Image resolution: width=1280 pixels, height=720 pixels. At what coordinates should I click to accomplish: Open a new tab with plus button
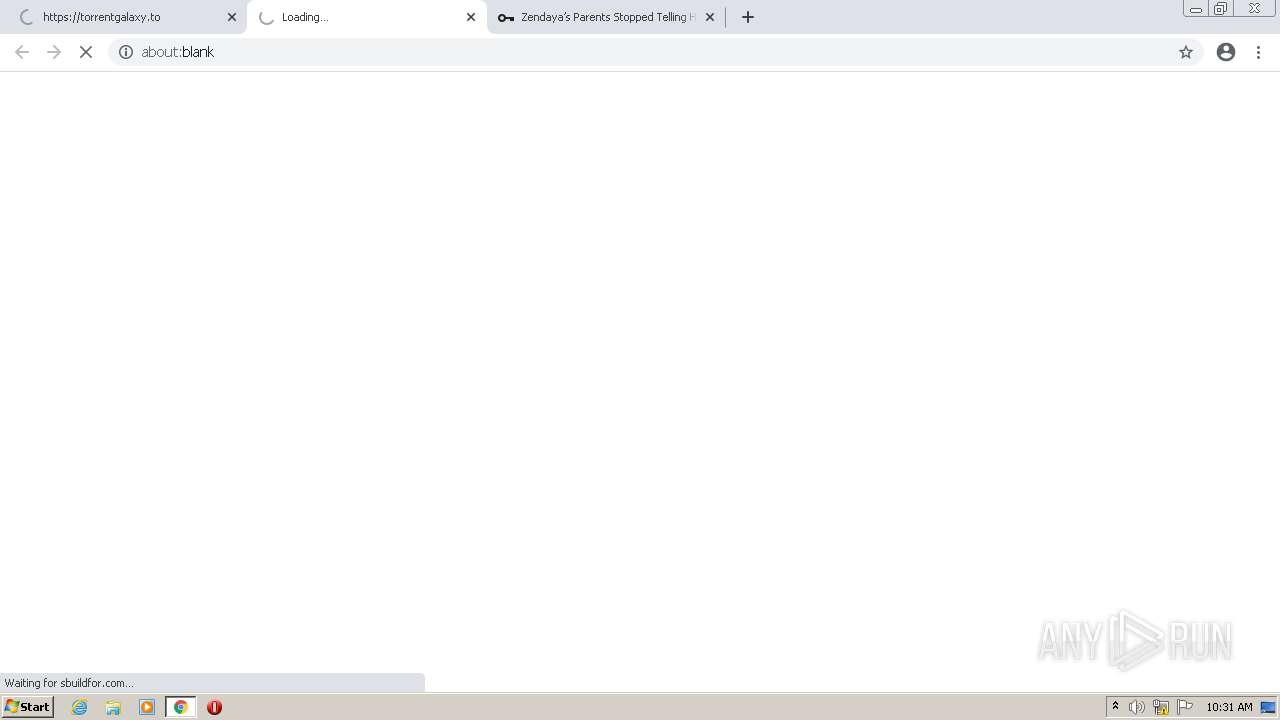(x=748, y=17)
